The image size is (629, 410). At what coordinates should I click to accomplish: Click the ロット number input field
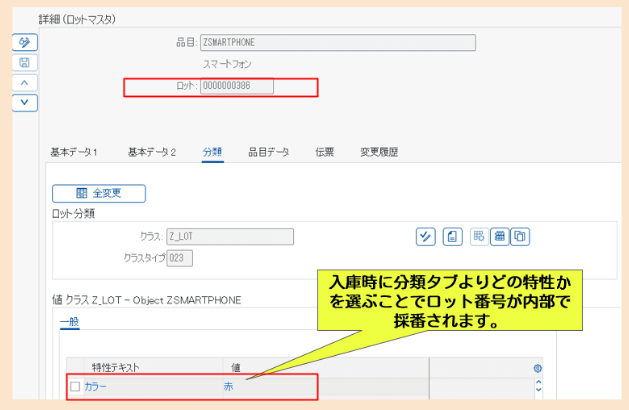coord(236,87)
